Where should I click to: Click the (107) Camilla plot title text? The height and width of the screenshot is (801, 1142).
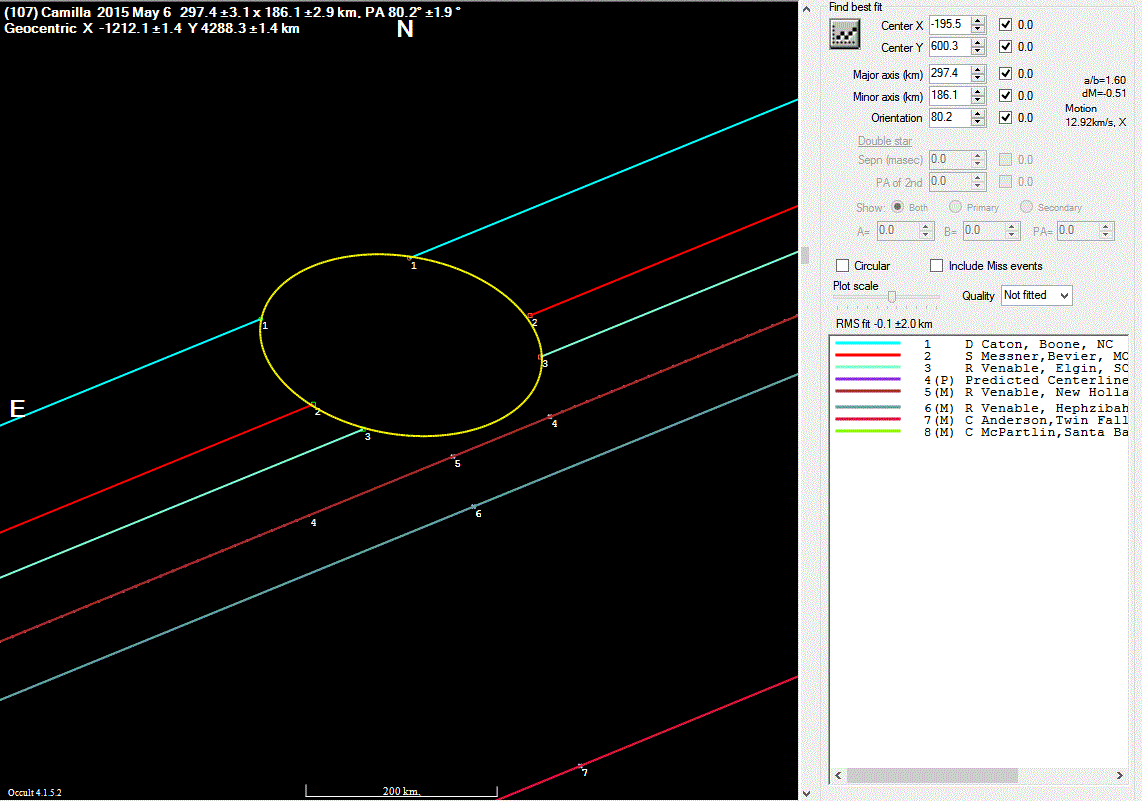tap(232, 12)
